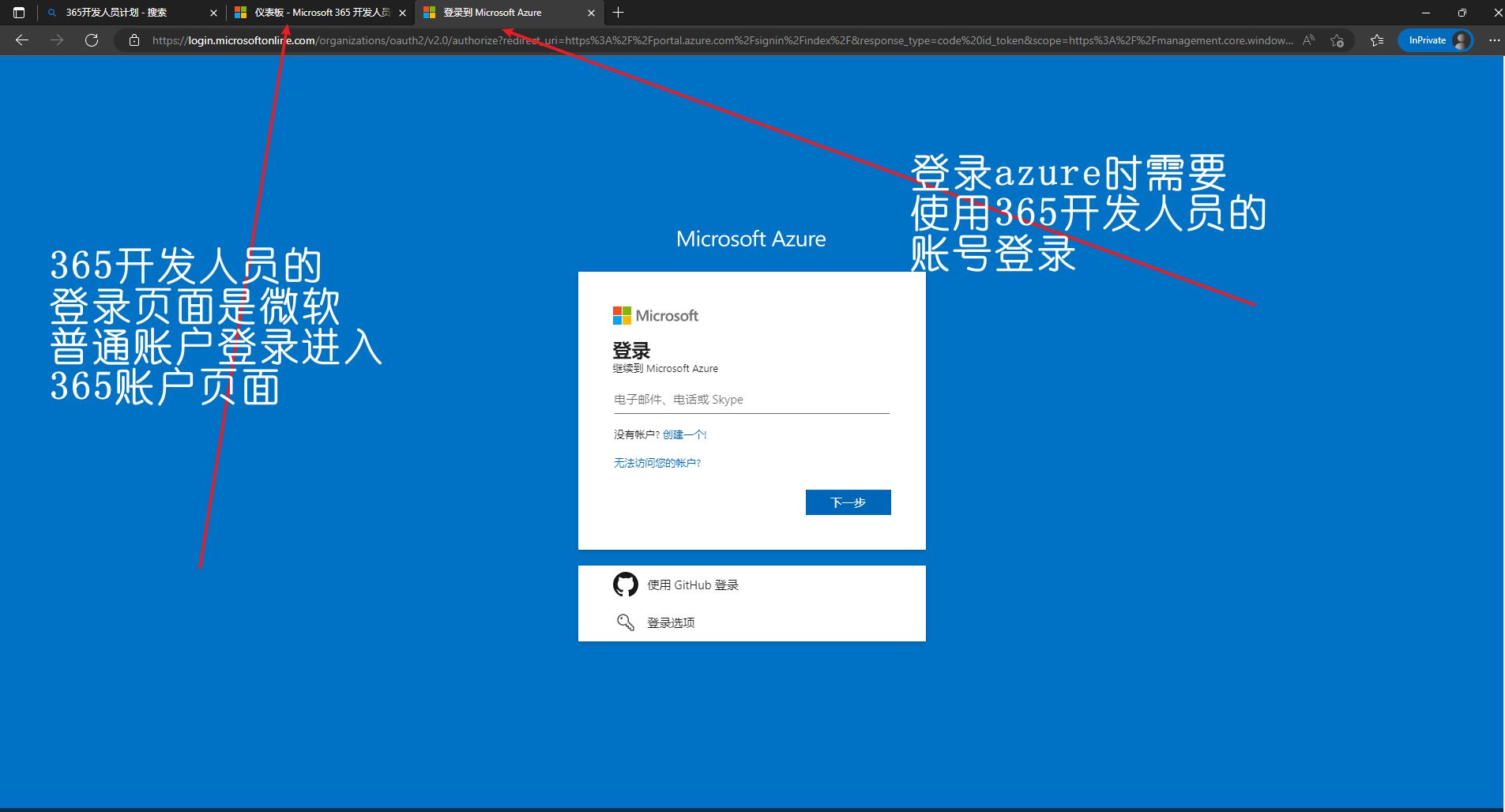This screenshot has width=1505, height=812.
Task: Open the InPrivate profile button
Action: click(x=1435, y=40)
